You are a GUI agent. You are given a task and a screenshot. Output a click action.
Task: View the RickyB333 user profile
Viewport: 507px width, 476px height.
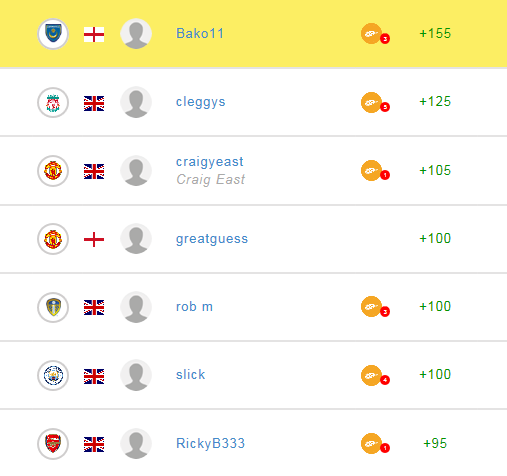210,443
